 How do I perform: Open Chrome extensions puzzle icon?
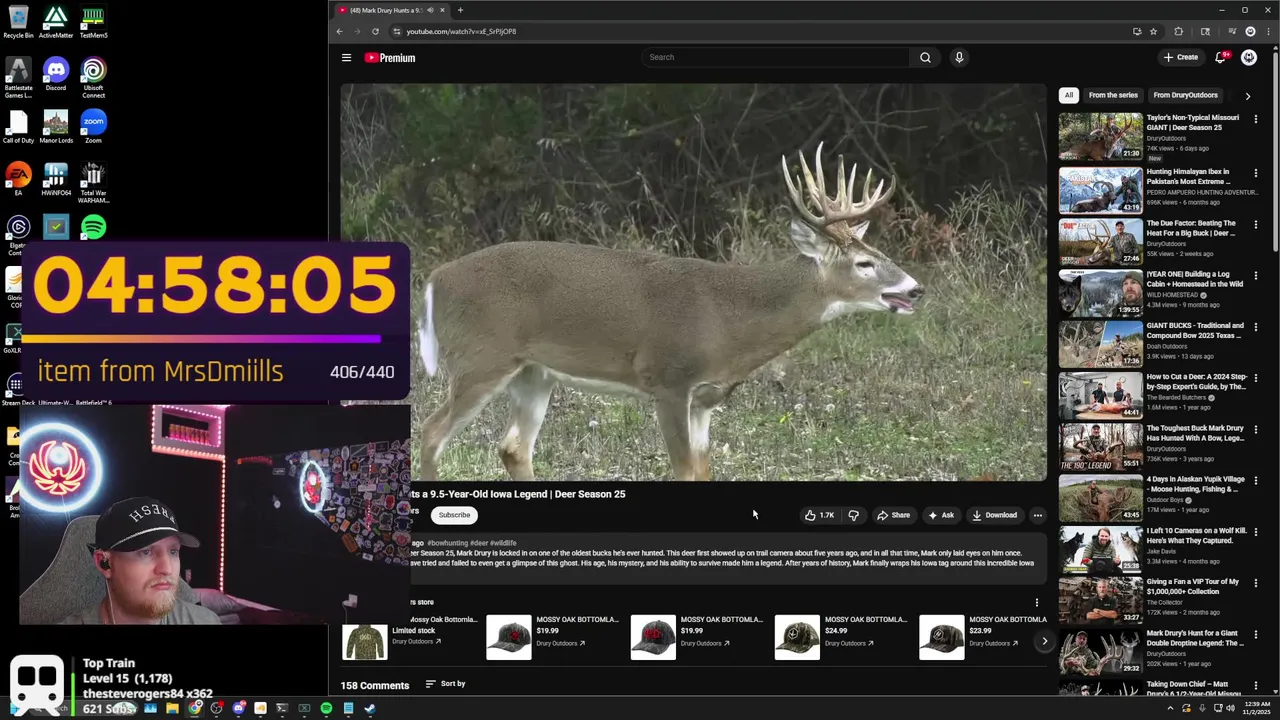click(1178, 31)
